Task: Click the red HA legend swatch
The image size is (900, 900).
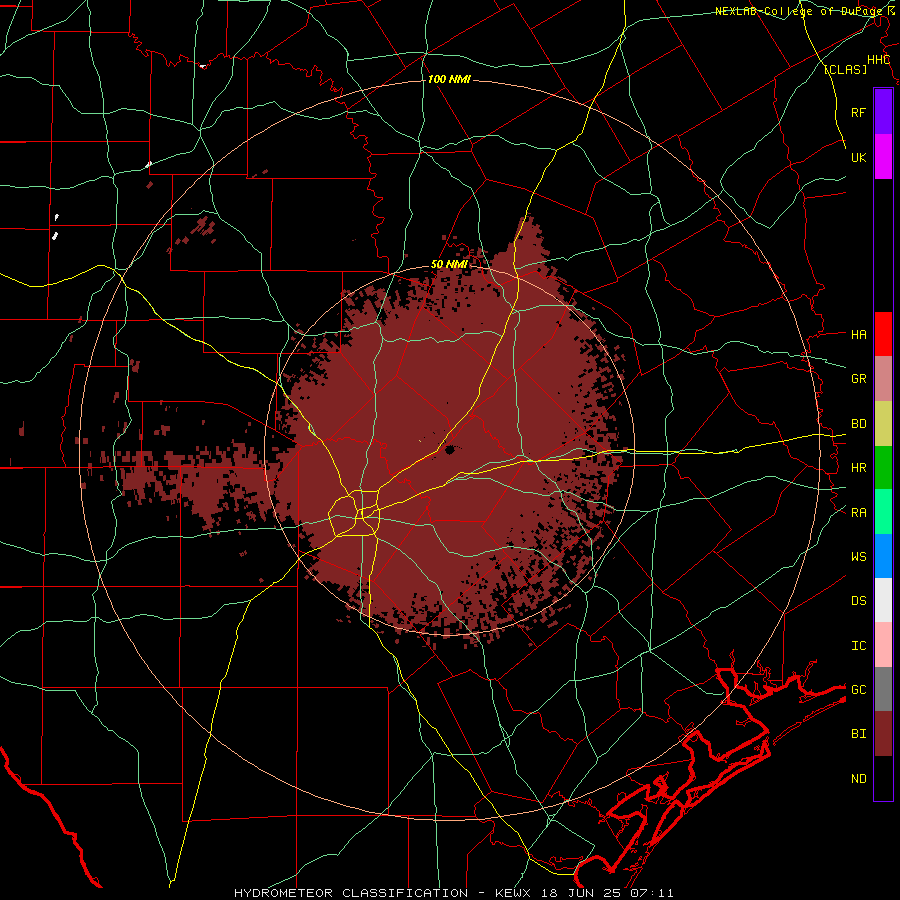Action: coord(883,334)
